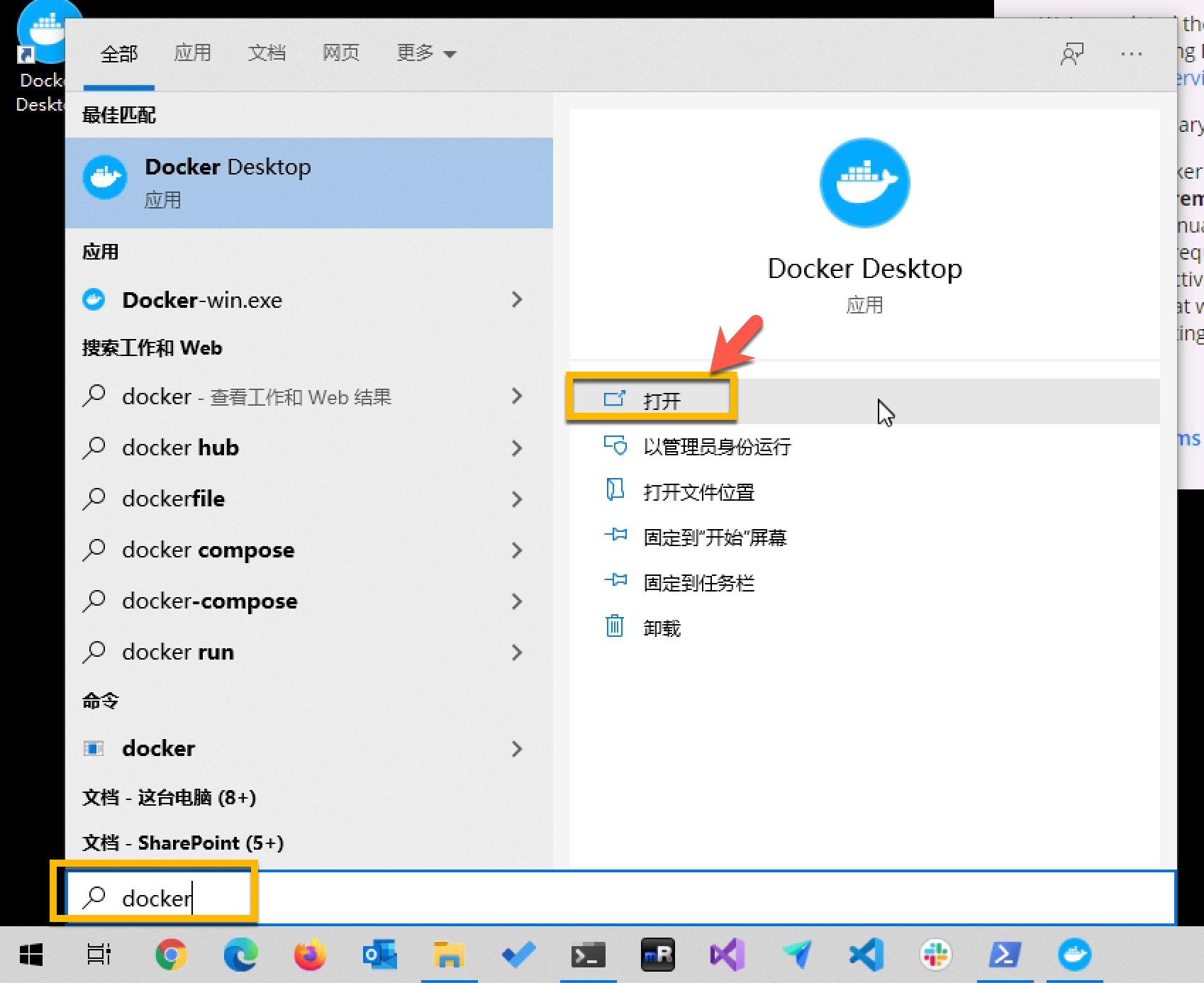Choose 固定到任务栏
Screen dimensions: 1204x983
pyautogui.click(x=864, y=582)
